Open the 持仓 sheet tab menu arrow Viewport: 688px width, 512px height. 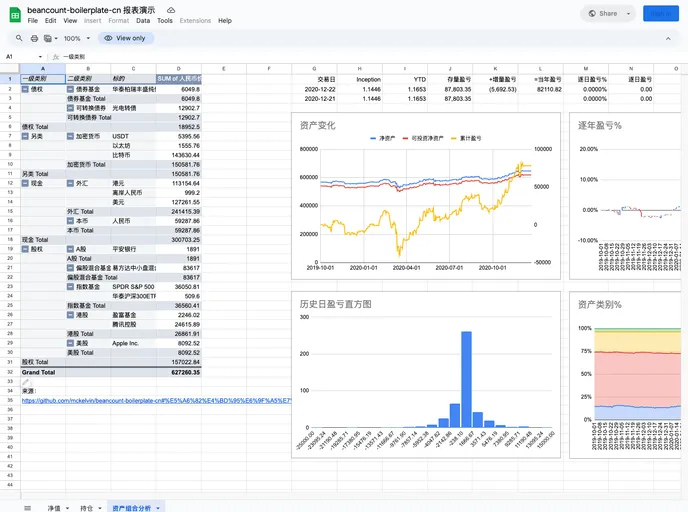point(100,508)
